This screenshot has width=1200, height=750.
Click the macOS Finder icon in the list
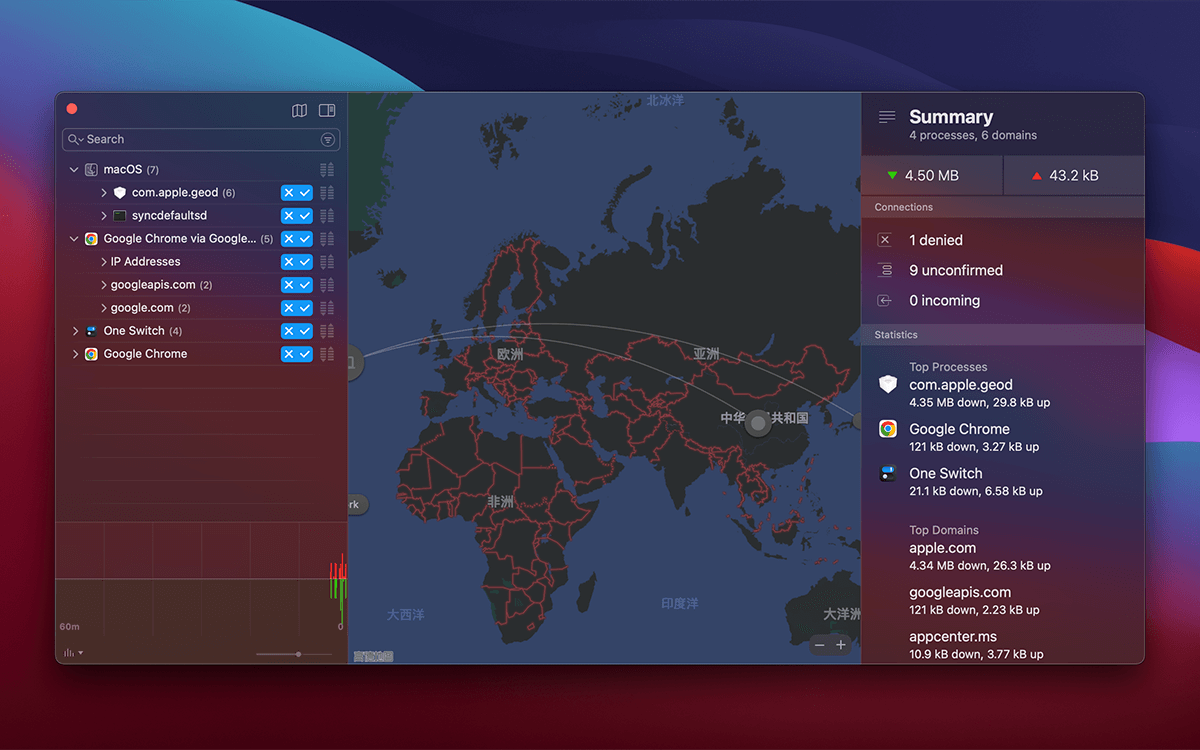pyautogui.click(x=91, y=170)
